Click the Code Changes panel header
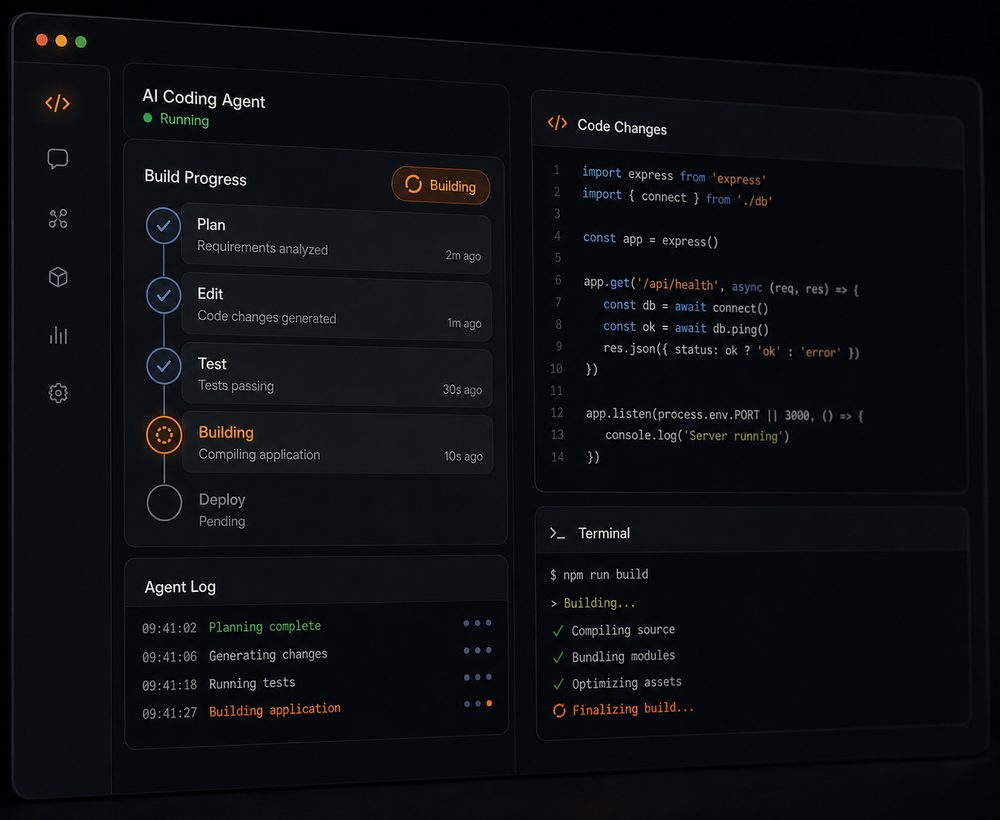Screen dimensions: 1000x820 [748, 129]
